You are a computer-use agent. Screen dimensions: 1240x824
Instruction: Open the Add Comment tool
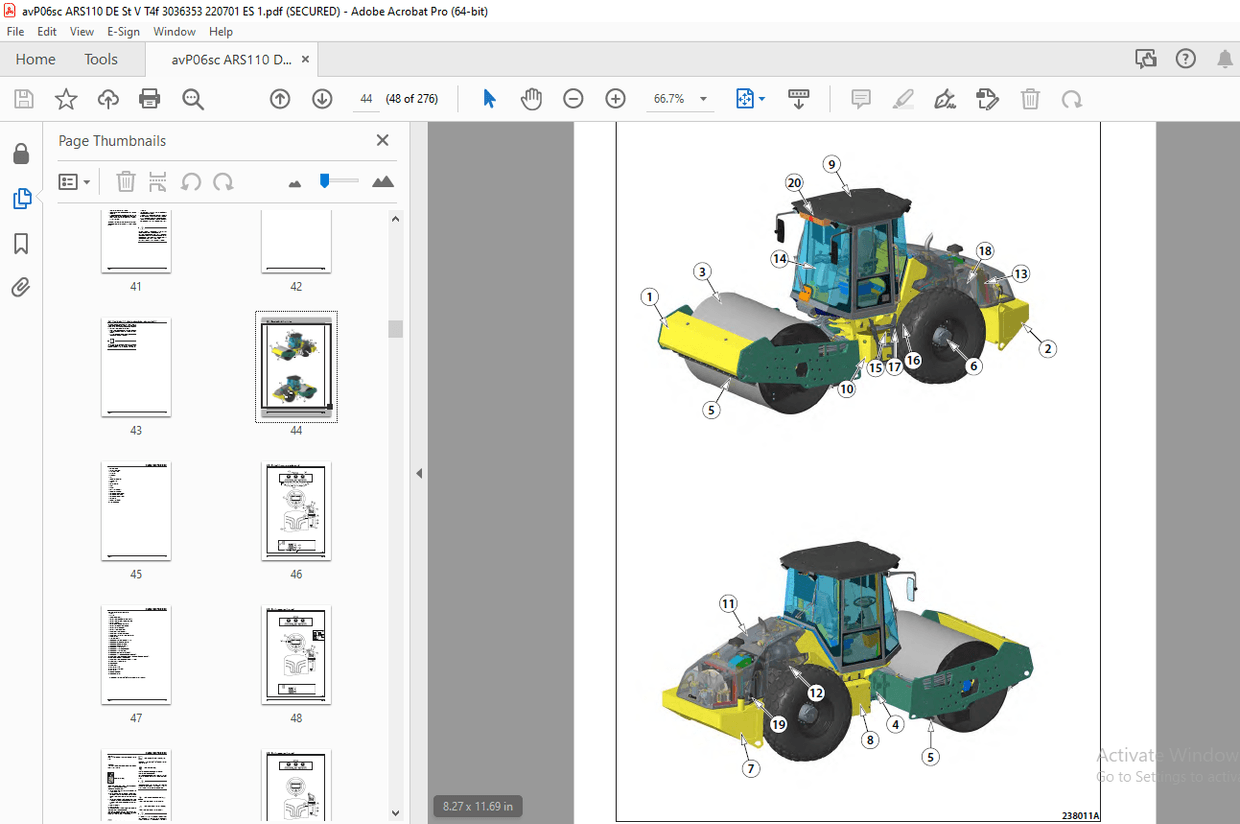point(860,98)
